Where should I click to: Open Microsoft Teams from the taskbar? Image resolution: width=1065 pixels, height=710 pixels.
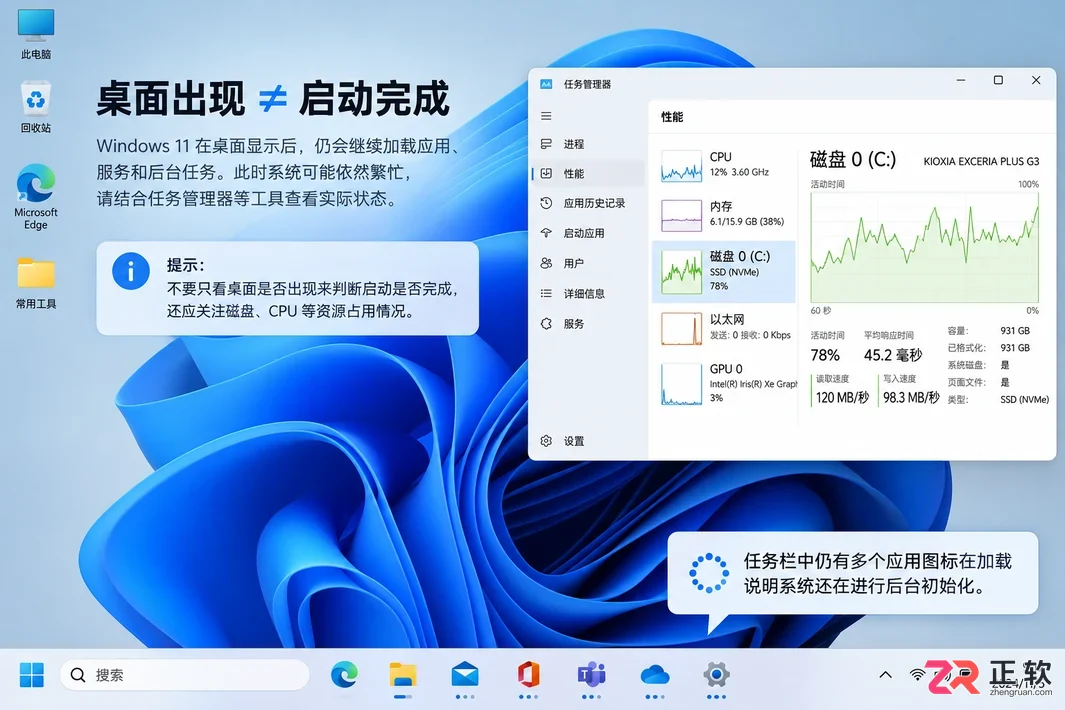tap(591, 675)
